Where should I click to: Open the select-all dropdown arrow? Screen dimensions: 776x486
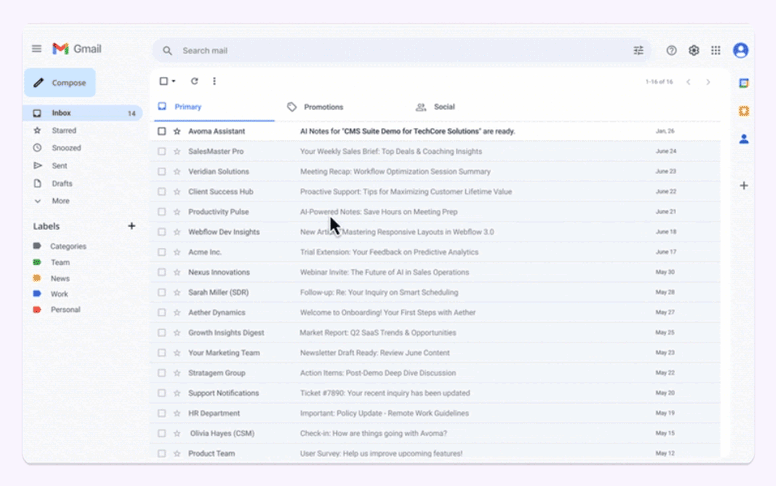(x=174, y=81)
